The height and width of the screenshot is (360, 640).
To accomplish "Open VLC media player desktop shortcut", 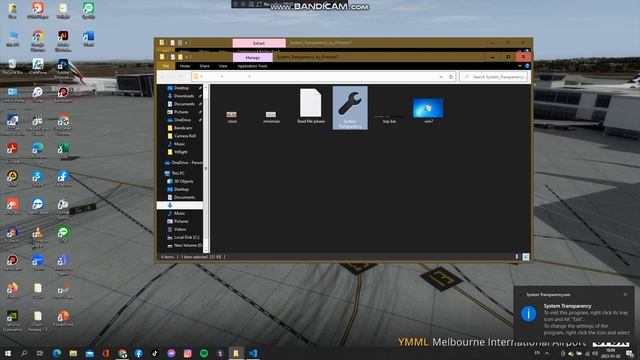I will pyautogui.click(x=38, y=237).
